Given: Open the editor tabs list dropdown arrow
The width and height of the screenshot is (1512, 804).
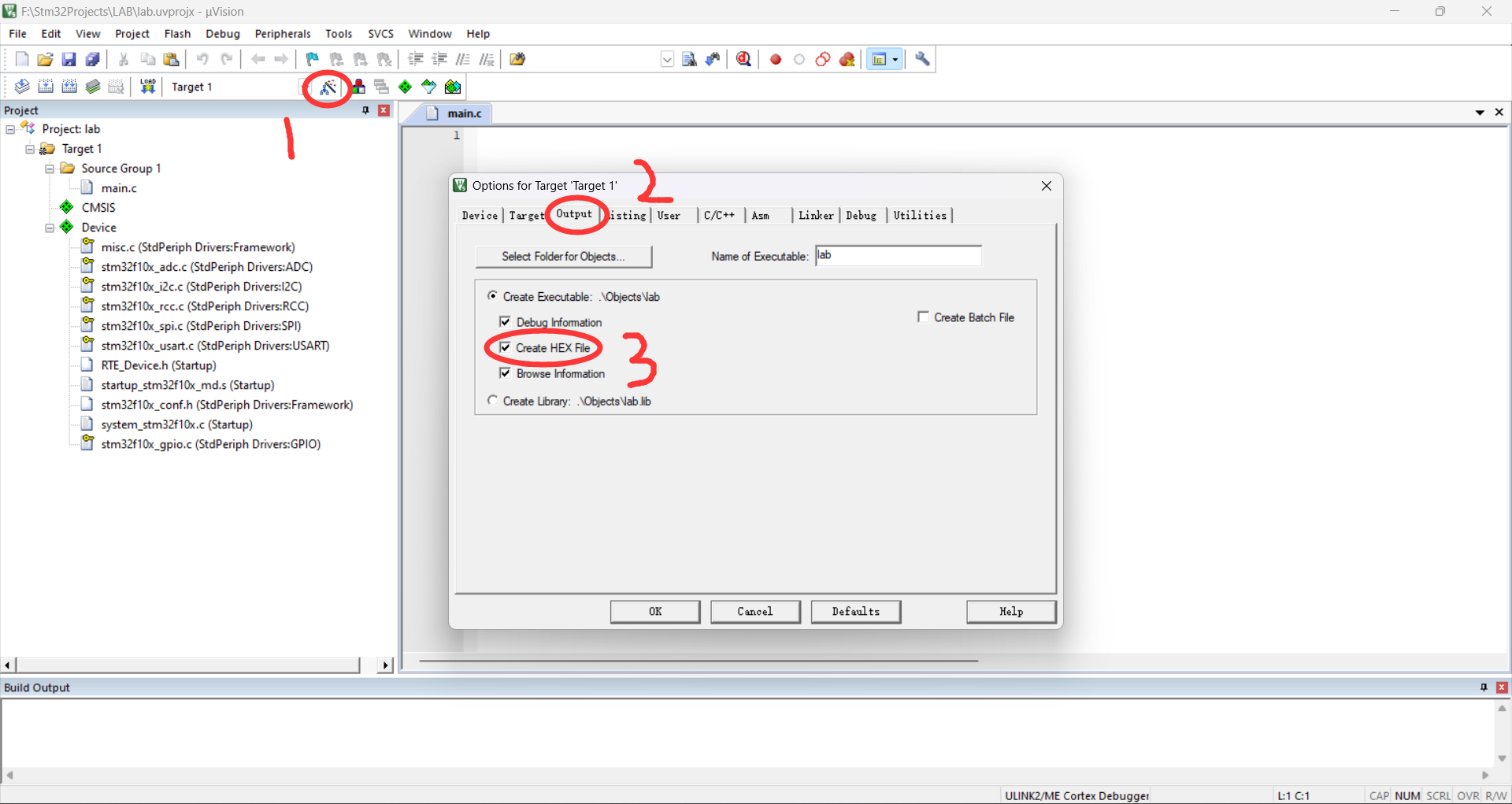Looking at the screenshot, I should (1480, 113).
